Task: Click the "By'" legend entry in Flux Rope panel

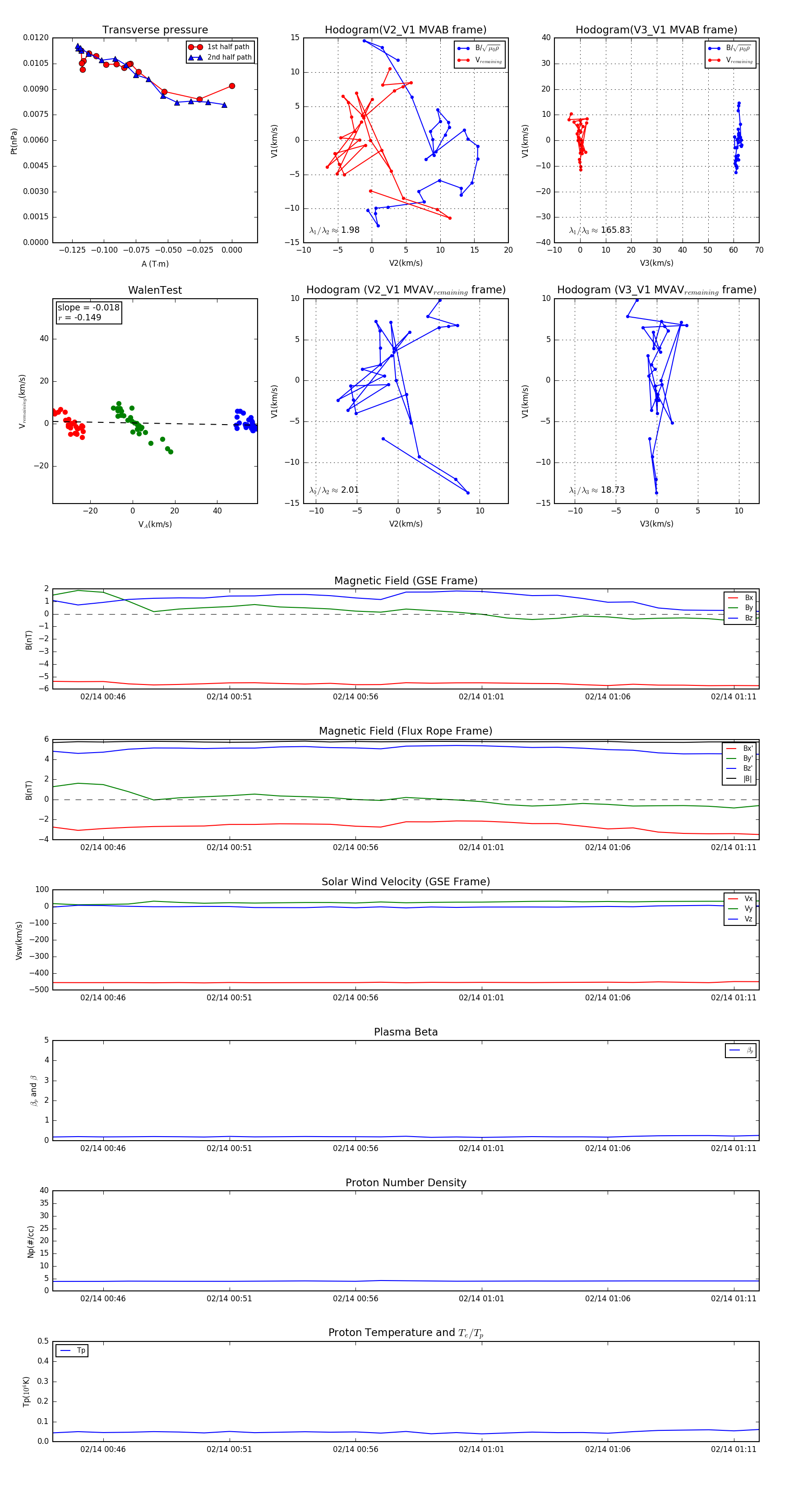Action: (739, 758)
